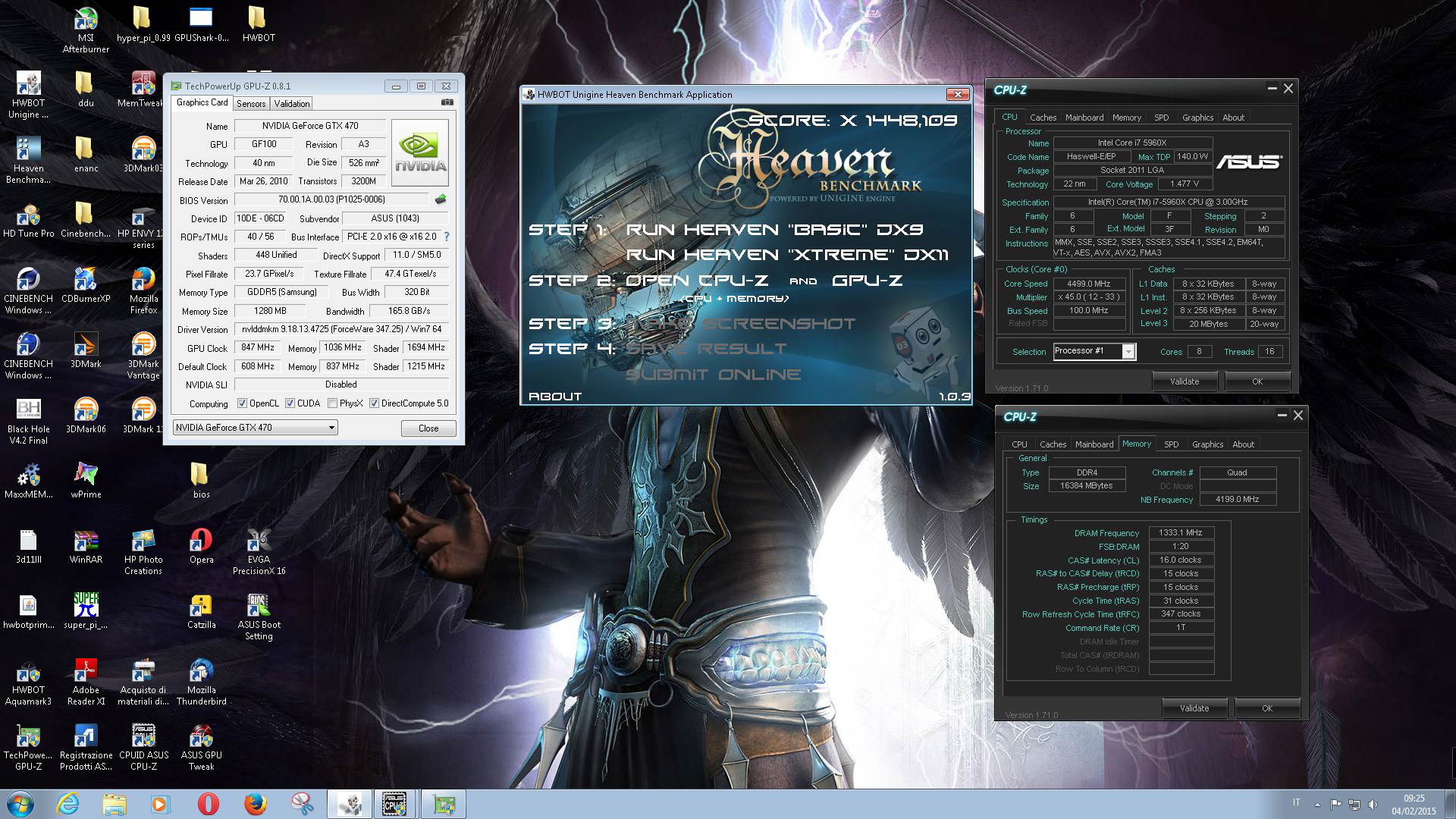The height and width of the screenshot is (819, 1456).
Task: Launch HWBOT Unigine desktop shortcut
Action: point(28,96)
